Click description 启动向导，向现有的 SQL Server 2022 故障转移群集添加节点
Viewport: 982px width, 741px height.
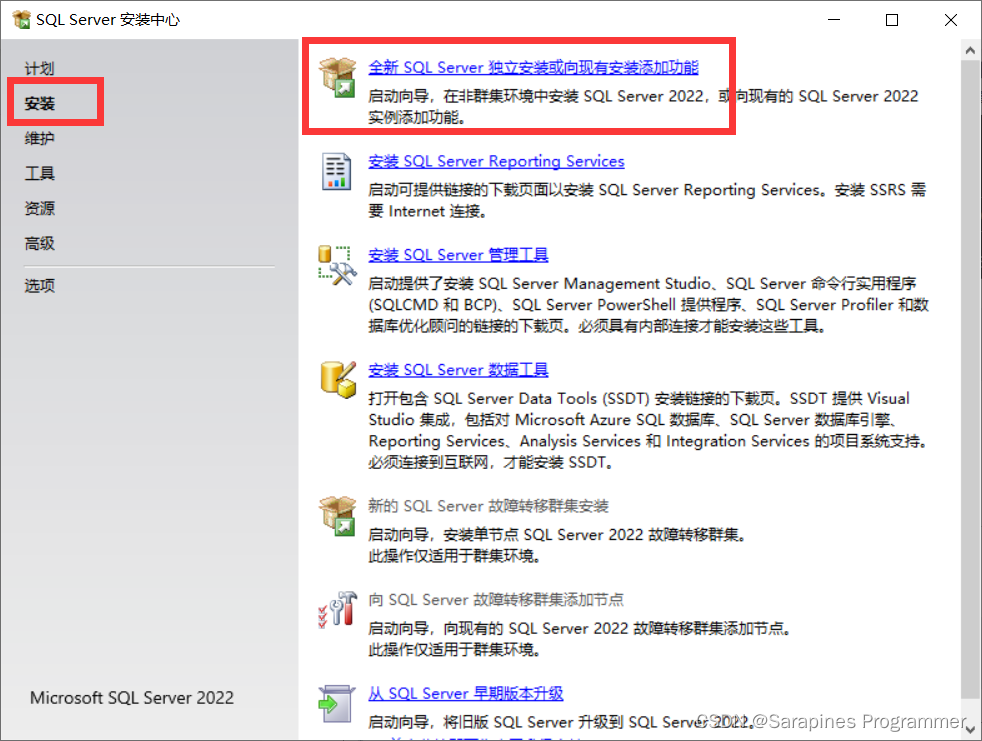click(579, 628)
